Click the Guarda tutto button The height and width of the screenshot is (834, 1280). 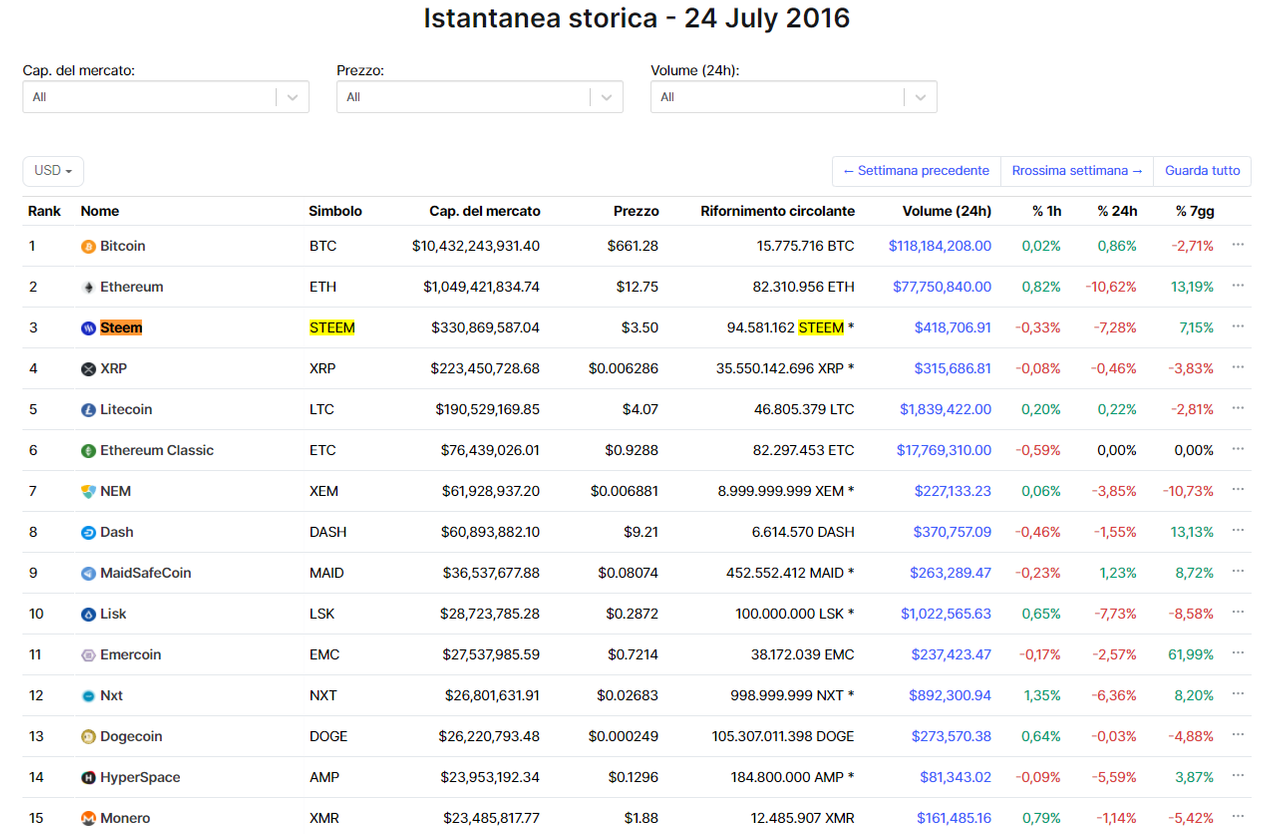coord(1202,171)
